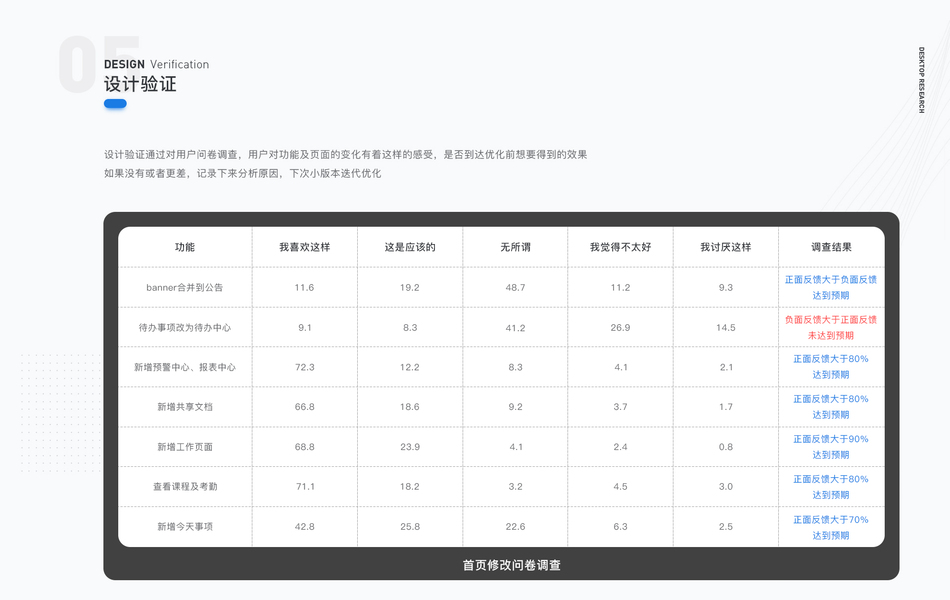Screen dimensions: 950x600
Task: Click the "无所谓" column header
Action: [x=516, y=247]
